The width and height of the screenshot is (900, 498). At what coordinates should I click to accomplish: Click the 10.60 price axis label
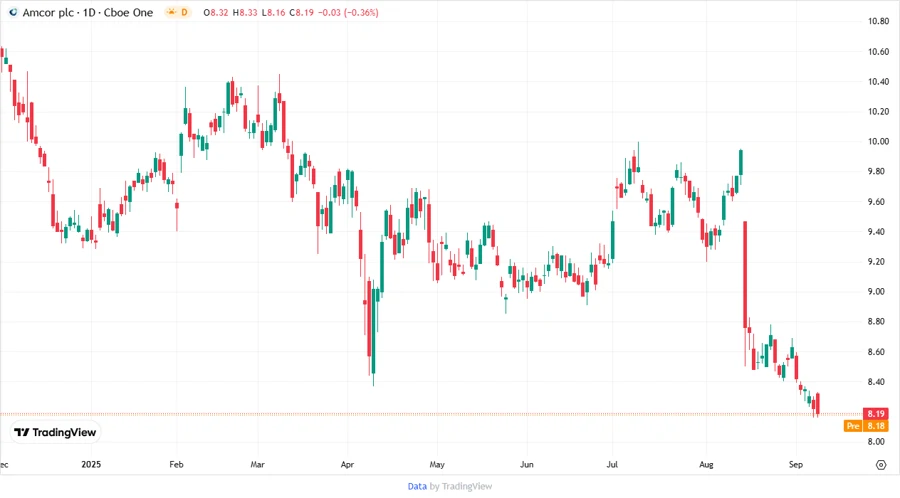878,52
